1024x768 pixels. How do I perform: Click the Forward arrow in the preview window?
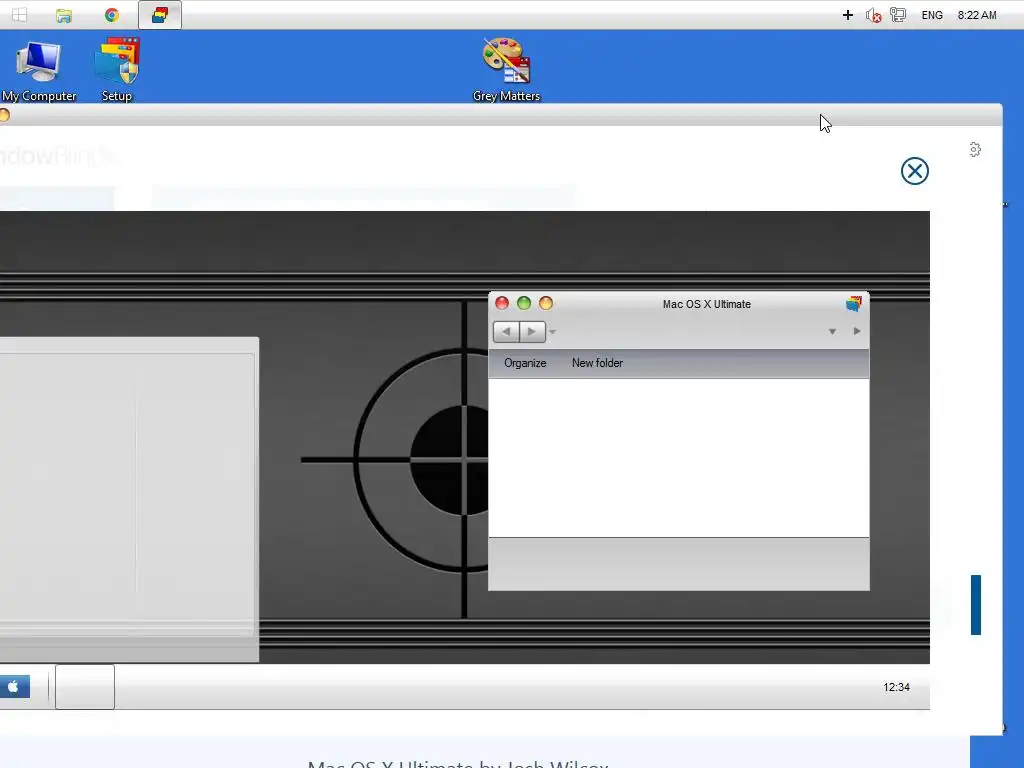click(x=532, y=332)
